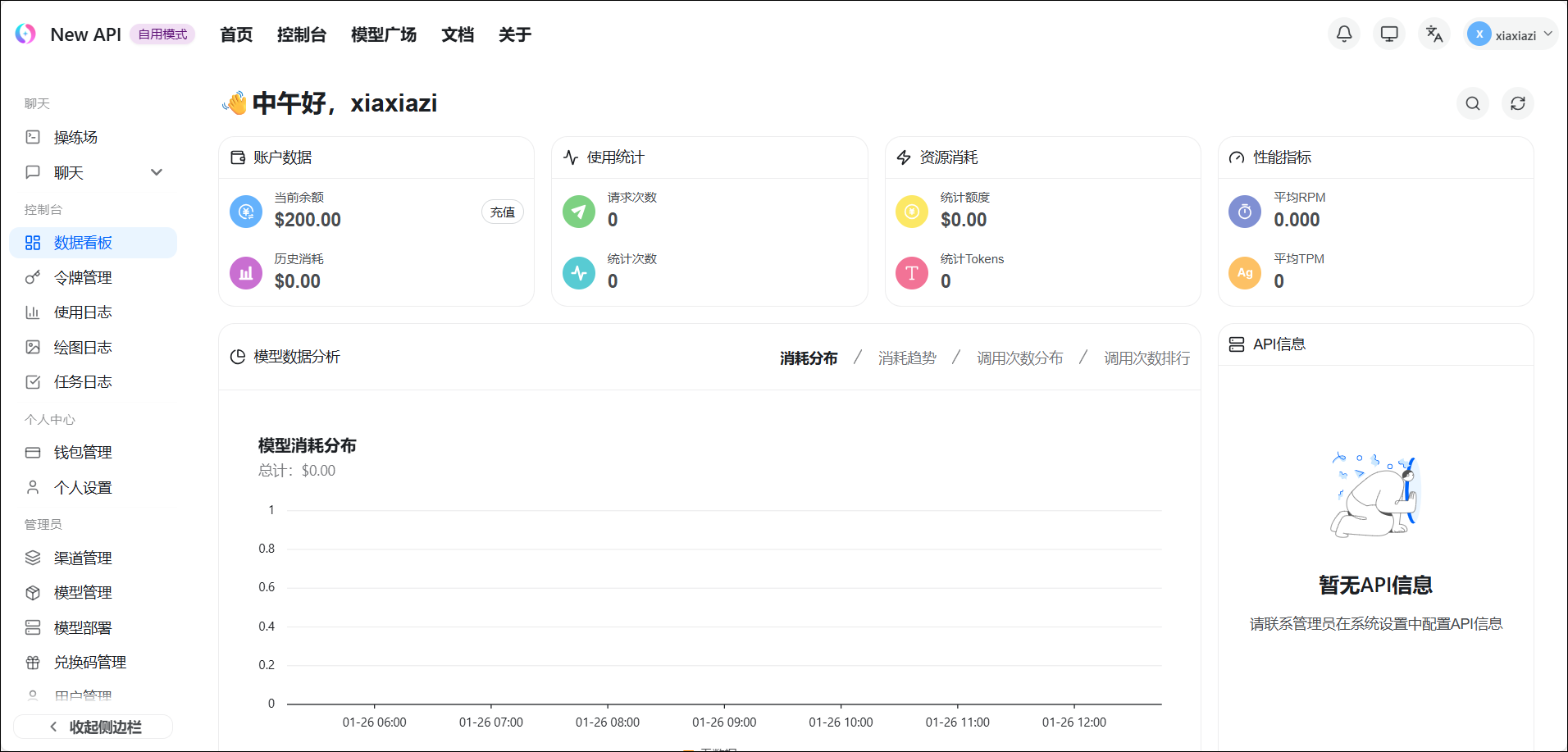1568x752 pixels.
Task: Open 使用日志 in the sidebar
Action: click(x=82, y=312)
